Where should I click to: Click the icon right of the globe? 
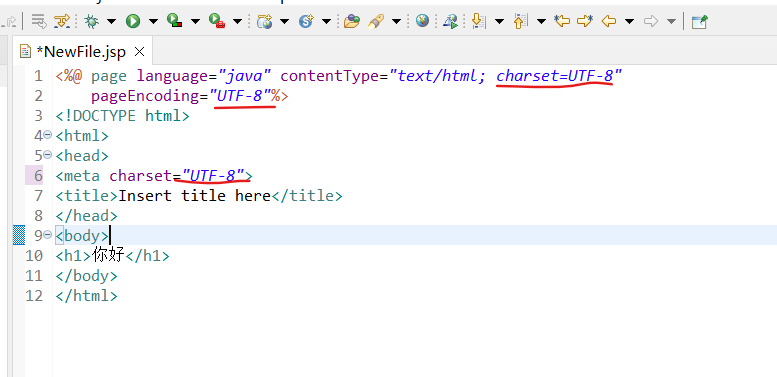pyautogui.click(x=450, y=21)
